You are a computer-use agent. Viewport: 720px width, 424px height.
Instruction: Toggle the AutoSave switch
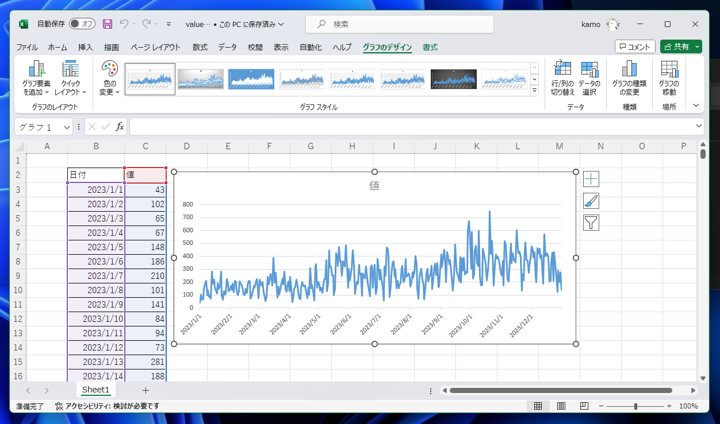82,24
